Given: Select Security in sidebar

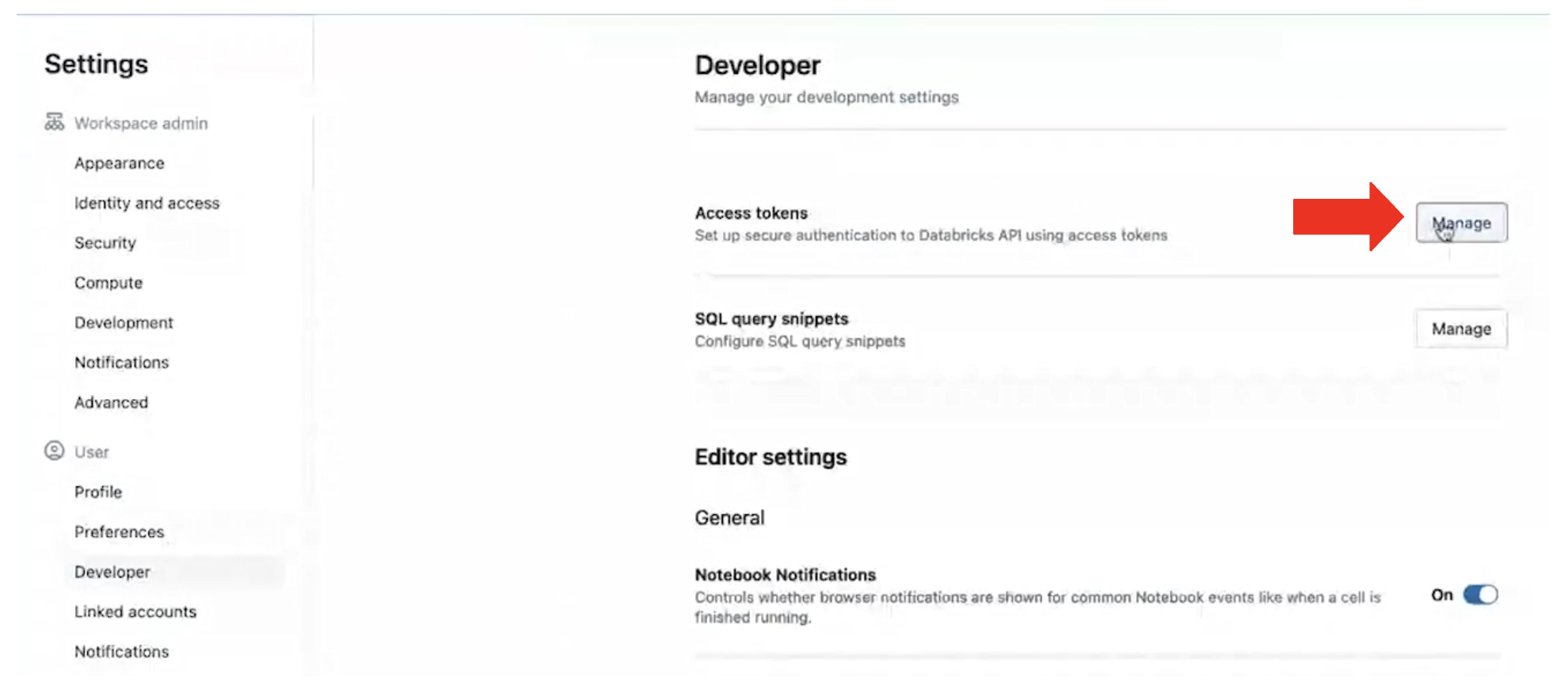Looking at the screenshot, I should click(105, 242).
